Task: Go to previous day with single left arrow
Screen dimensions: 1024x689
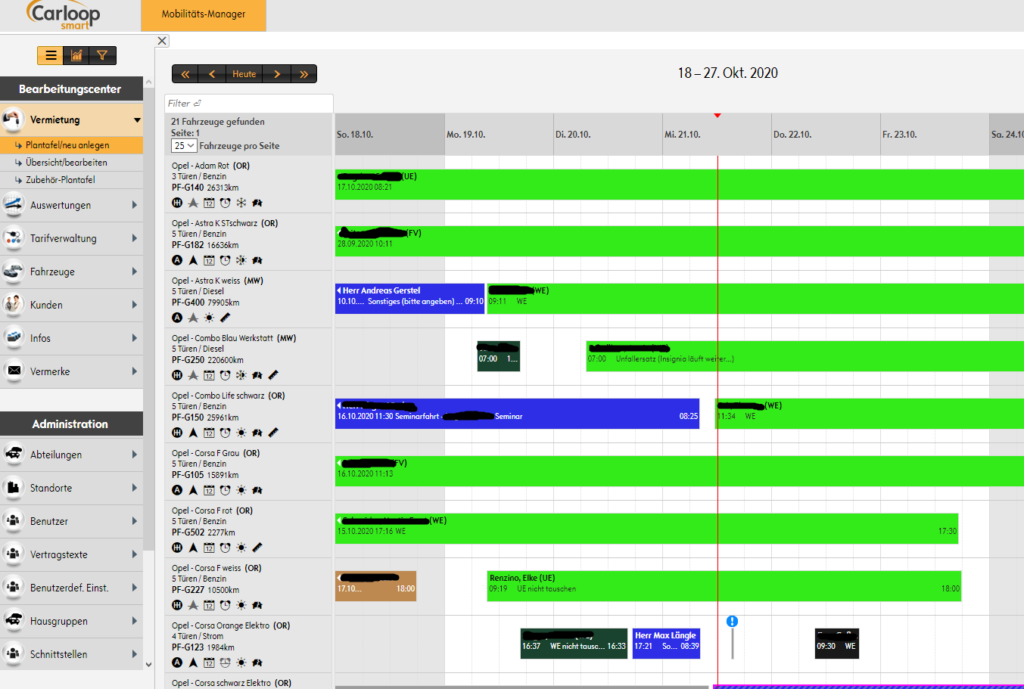Action: point(212,74)
